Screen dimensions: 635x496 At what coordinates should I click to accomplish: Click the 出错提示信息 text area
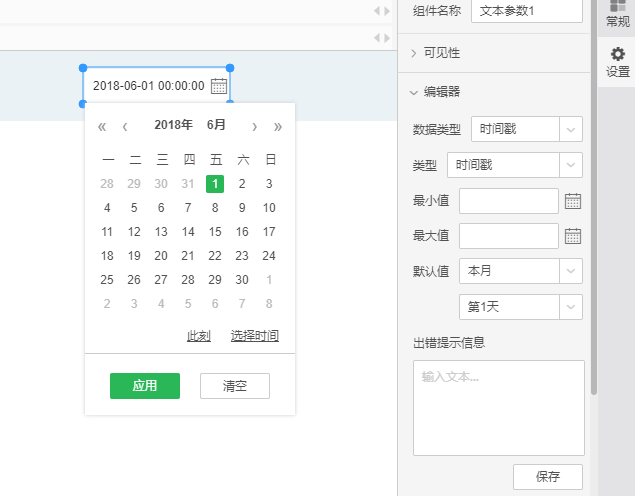click(498, 408)
